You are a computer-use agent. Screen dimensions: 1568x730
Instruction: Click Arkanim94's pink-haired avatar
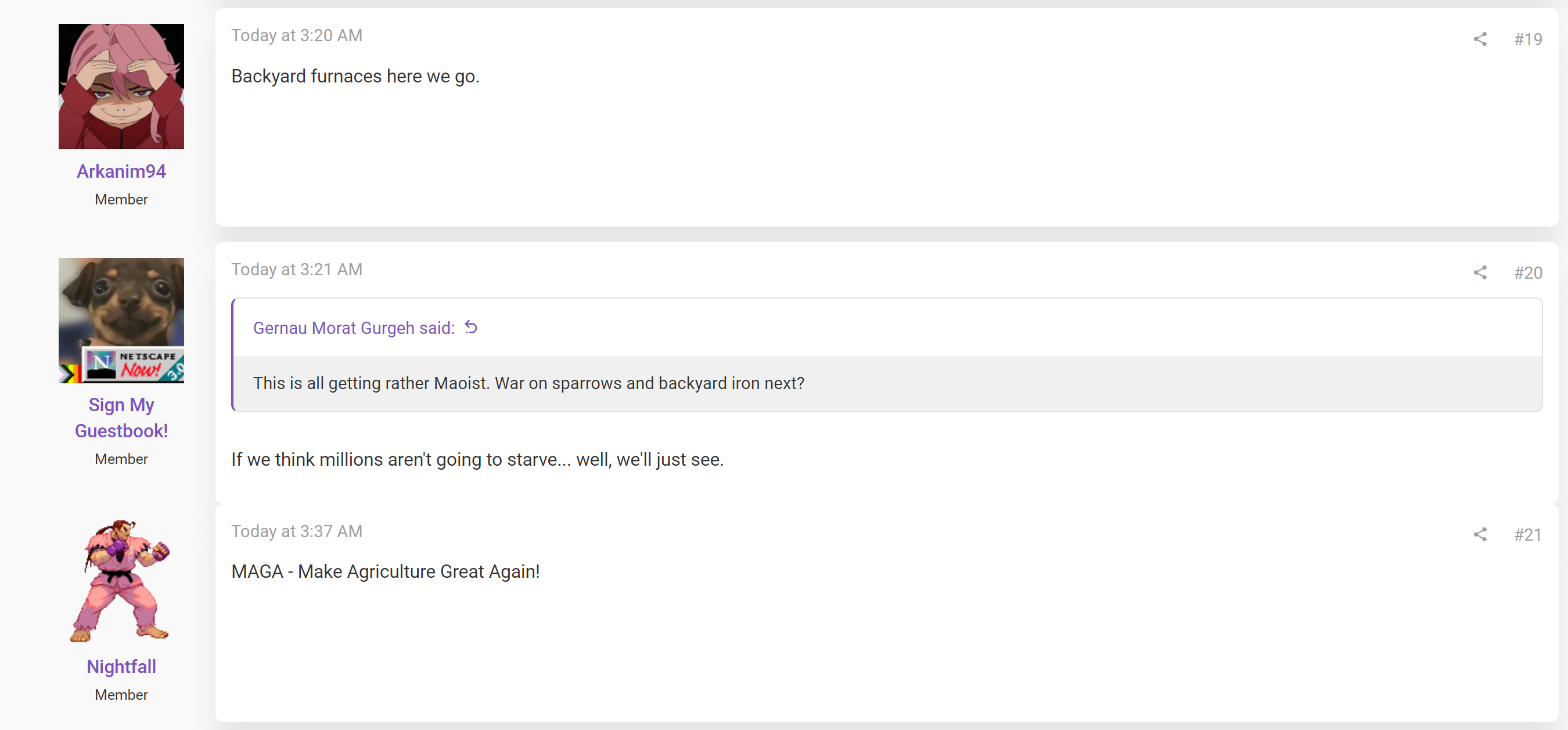tap(121, 87)
